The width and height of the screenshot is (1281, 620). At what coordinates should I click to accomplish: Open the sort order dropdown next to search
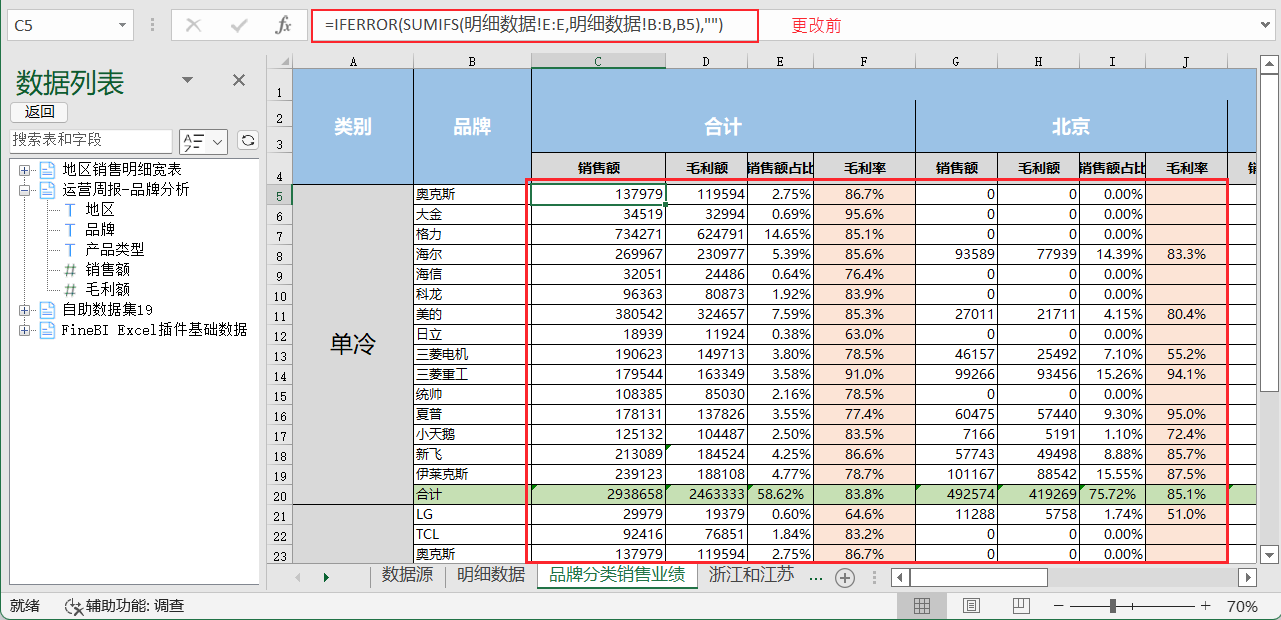click(203, 141)
